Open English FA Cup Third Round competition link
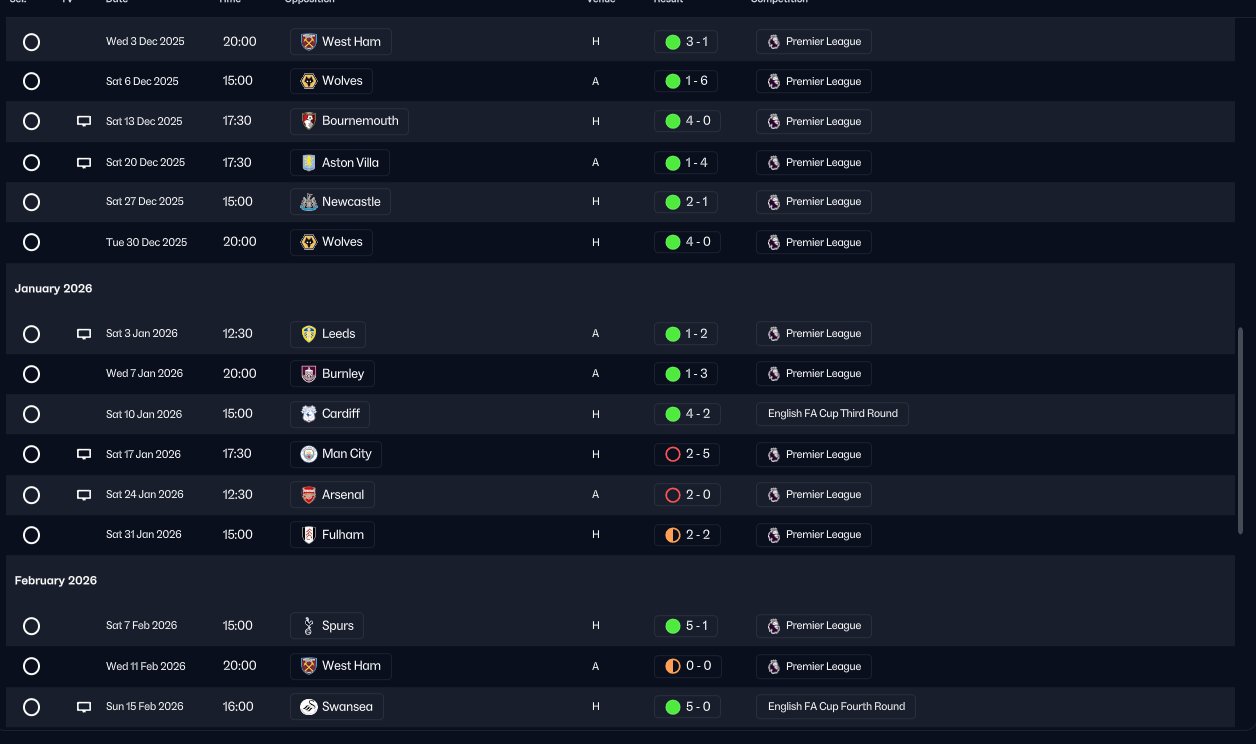 point(832,414)
